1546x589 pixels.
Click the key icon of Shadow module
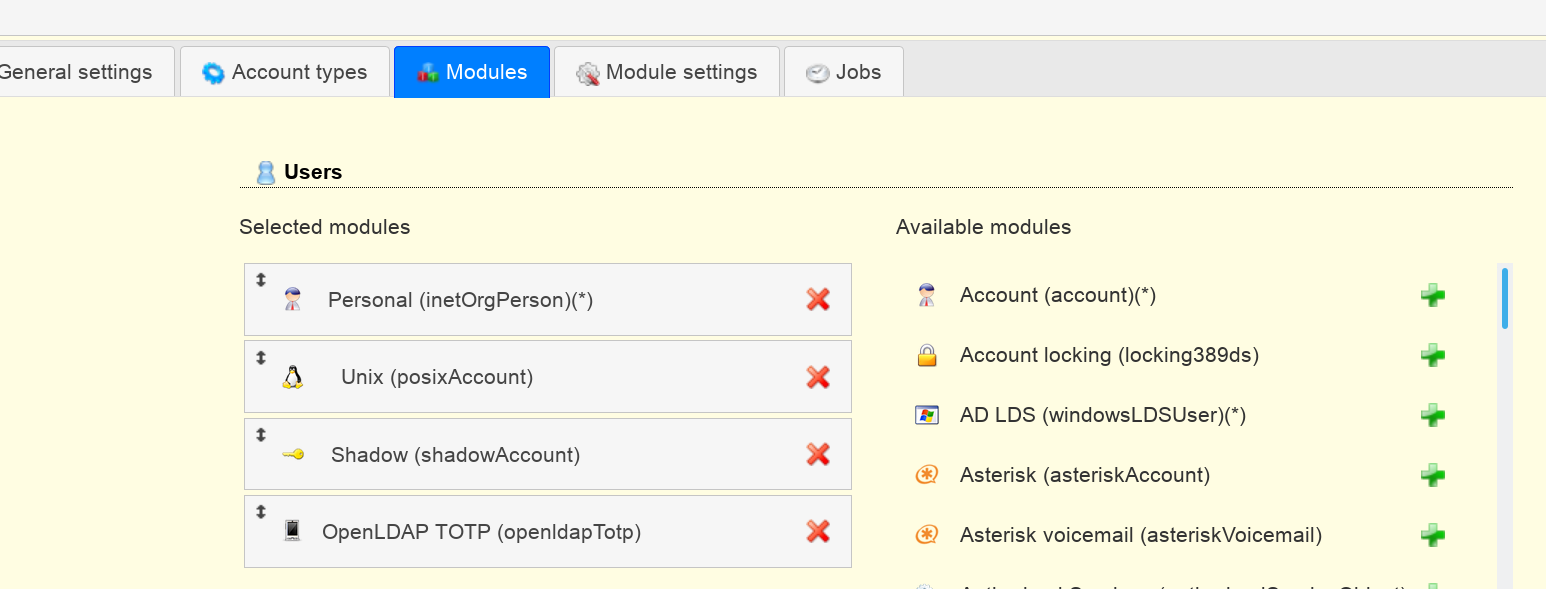click(x=293, y=454)
